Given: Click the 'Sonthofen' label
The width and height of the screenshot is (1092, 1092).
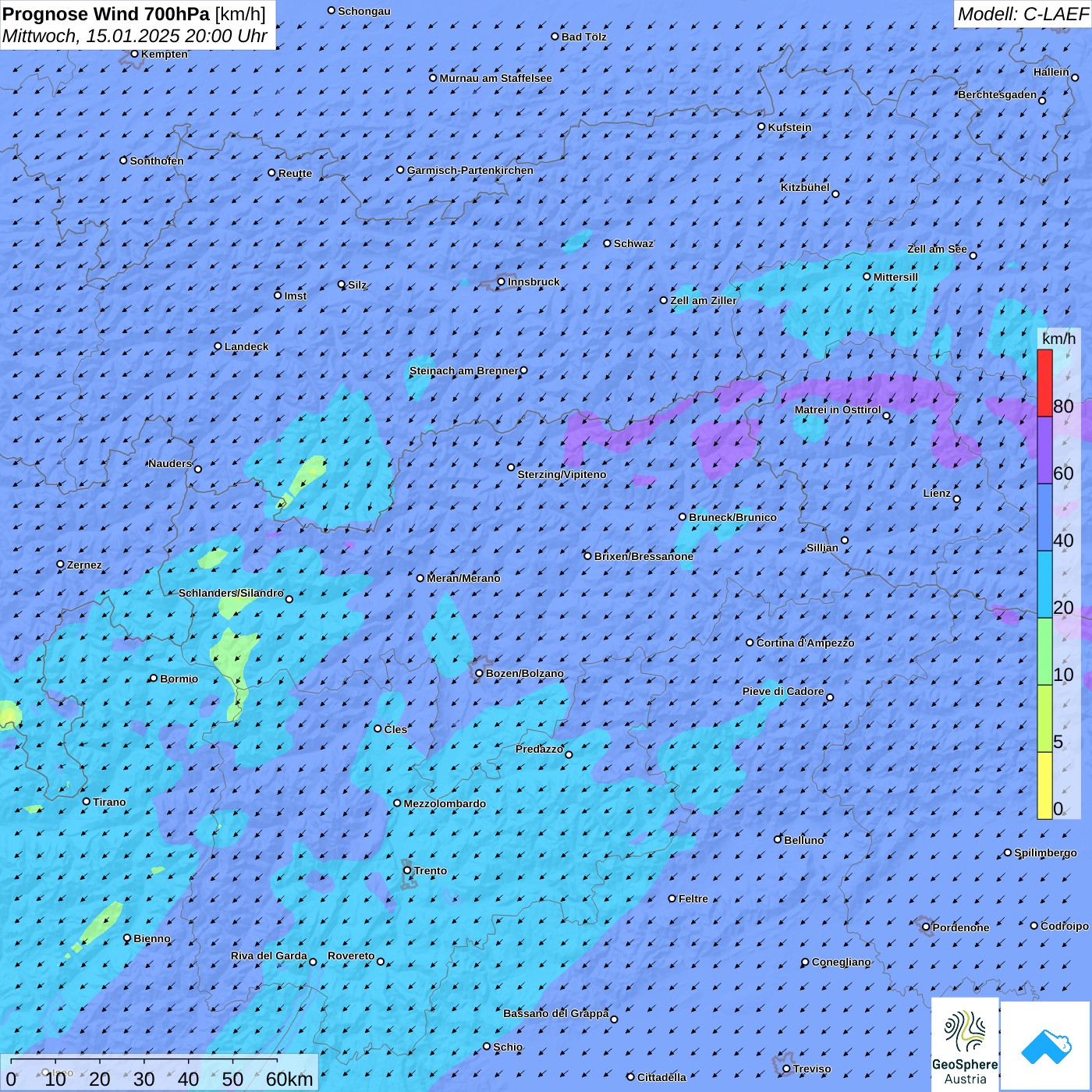Looking at the screenshot, I should (157, 161).
